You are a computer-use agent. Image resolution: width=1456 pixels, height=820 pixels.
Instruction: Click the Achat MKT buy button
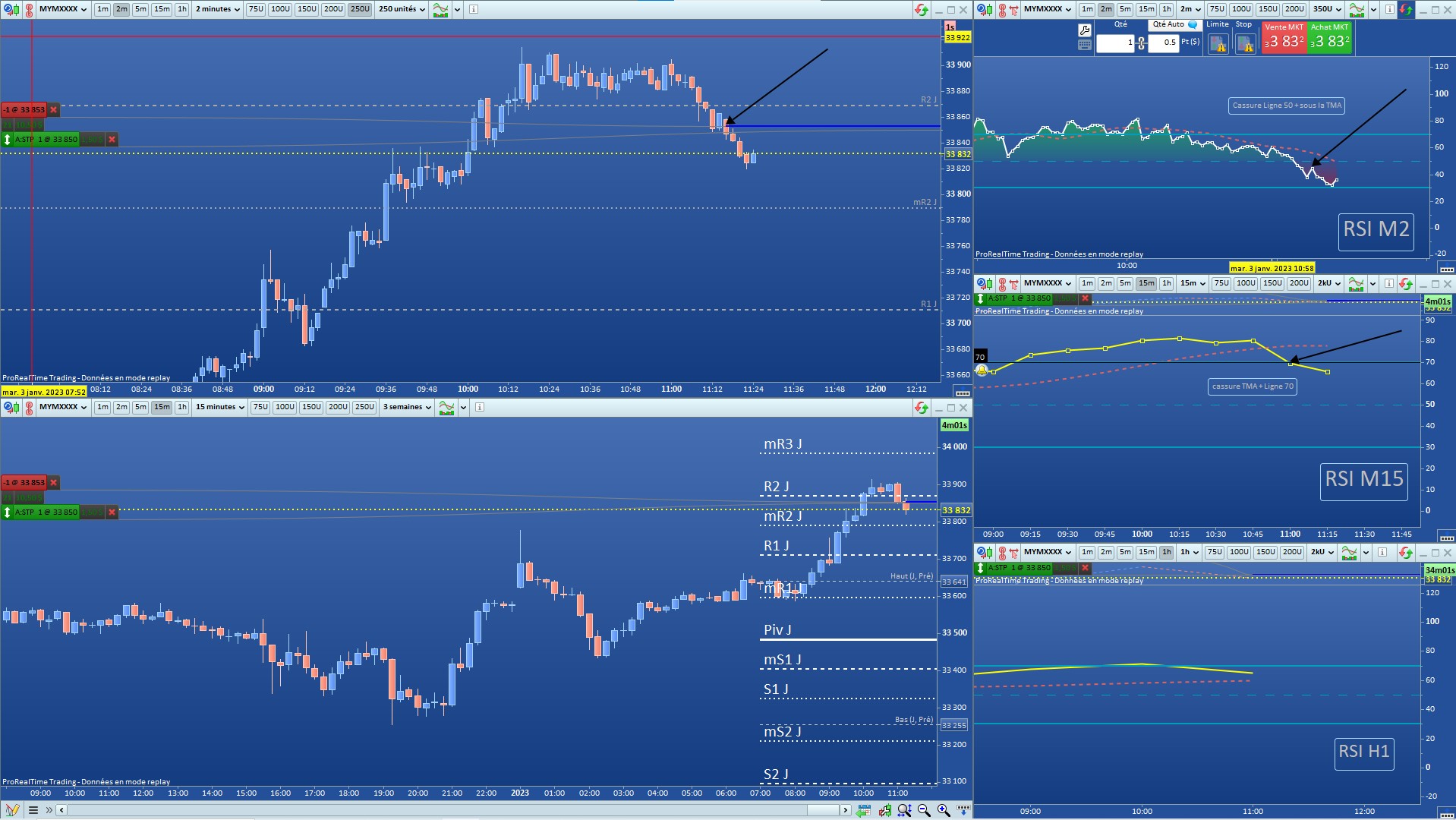click(1329, 37)
